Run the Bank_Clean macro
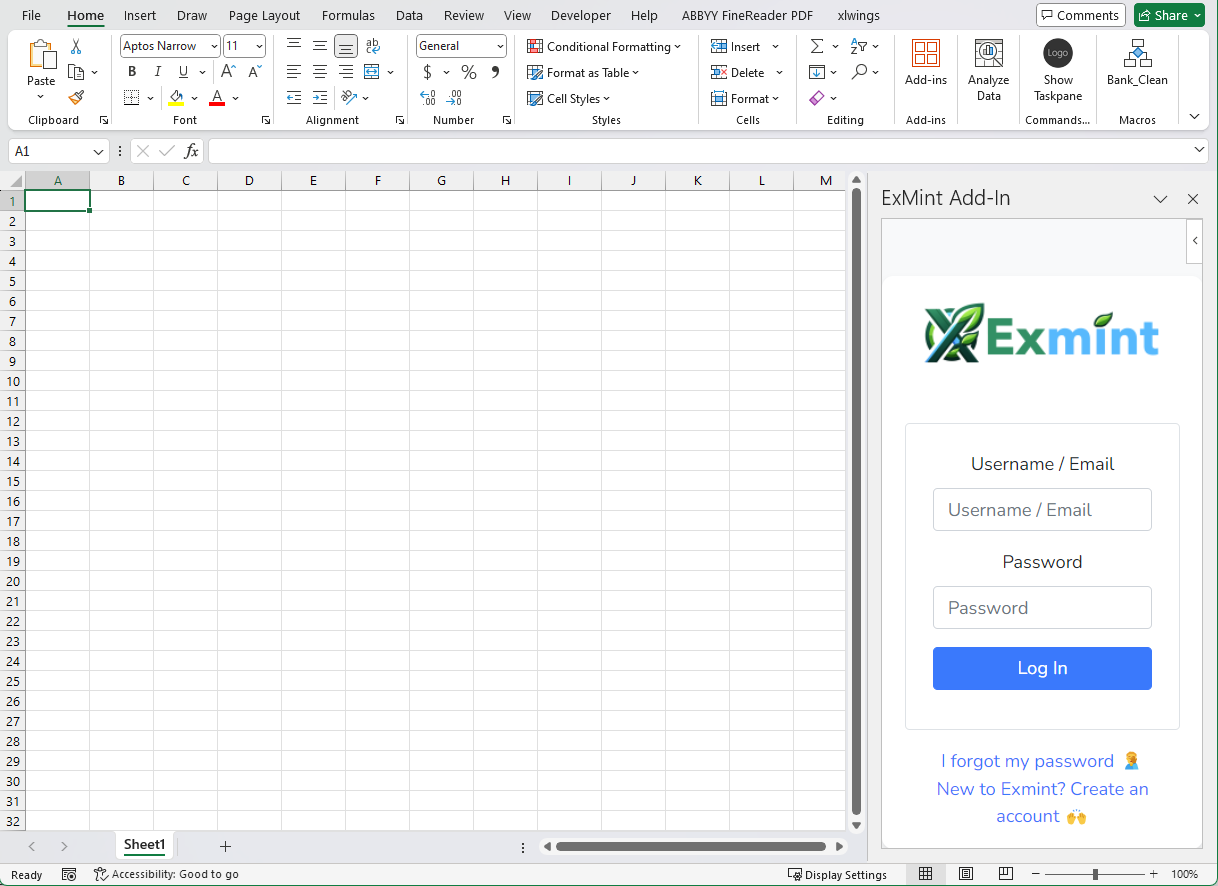1218x886 pixels. point(1137,65)
